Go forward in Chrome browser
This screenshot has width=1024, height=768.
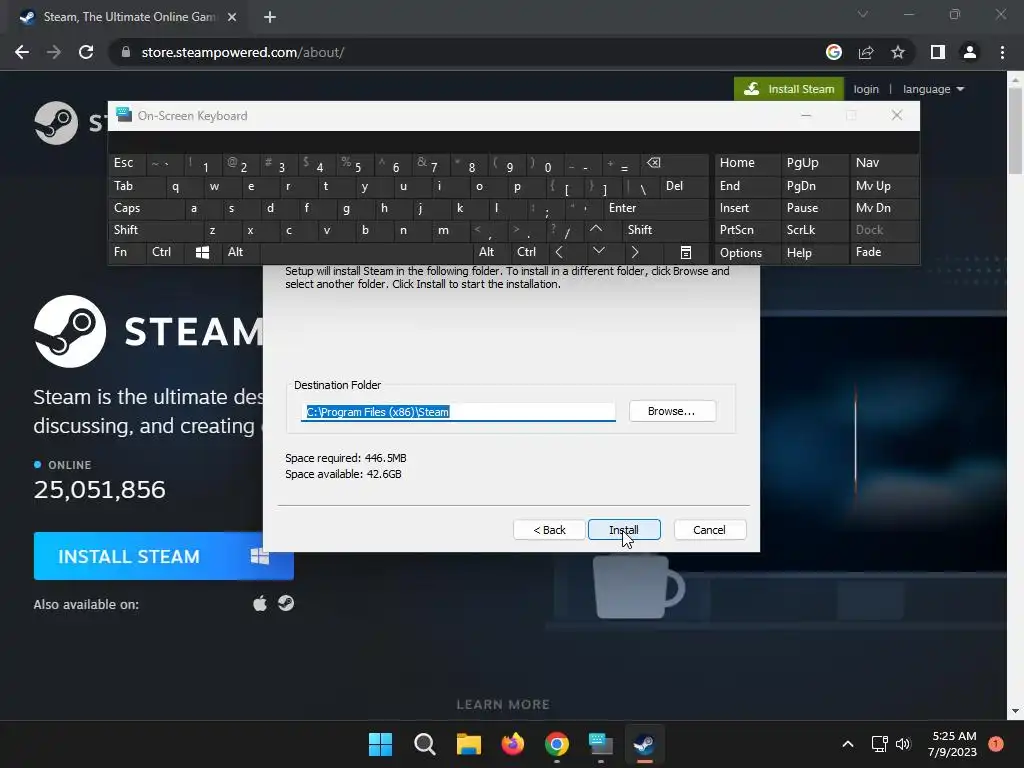click(54, 52)
